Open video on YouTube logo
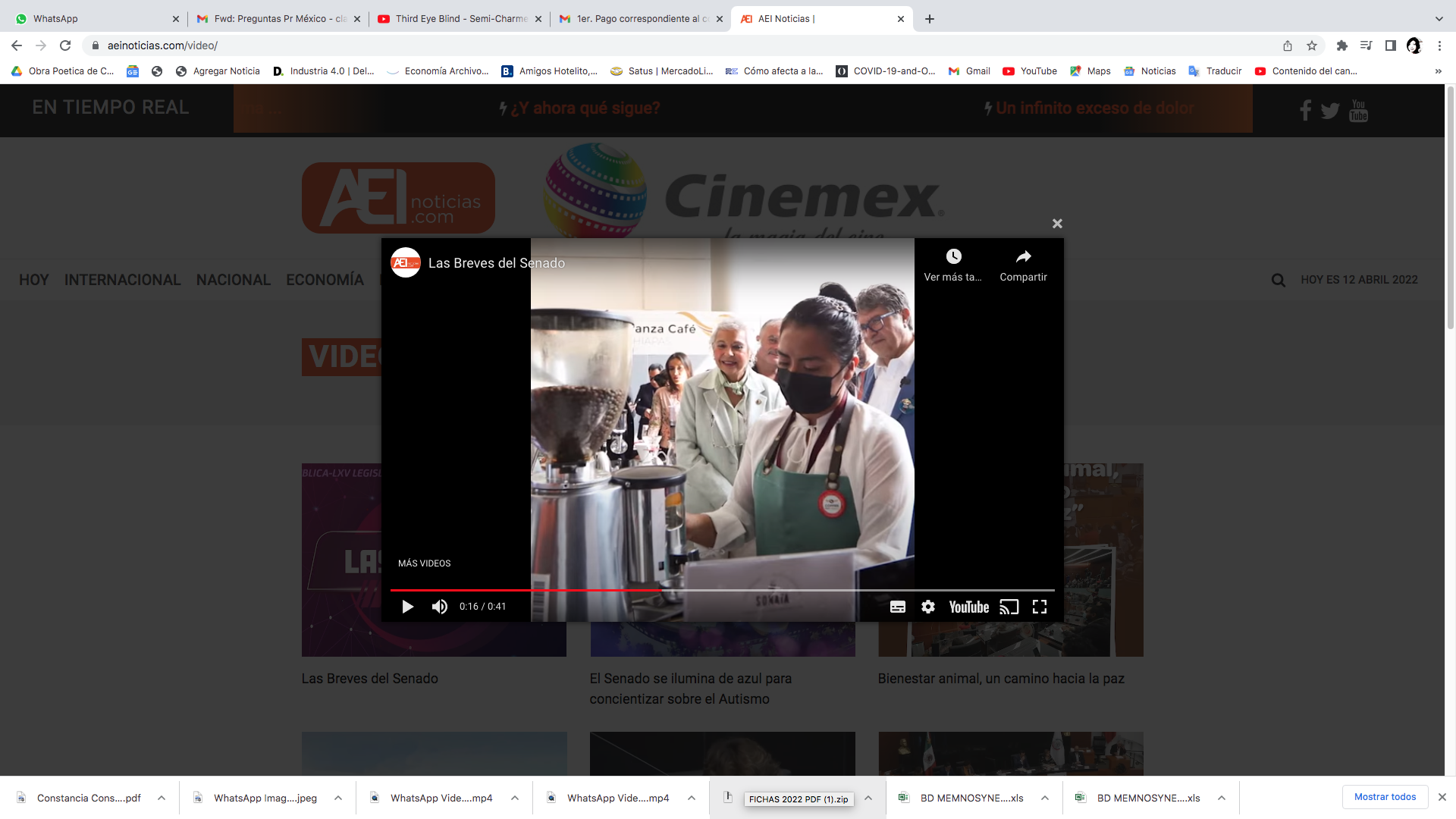 (969, 607)
